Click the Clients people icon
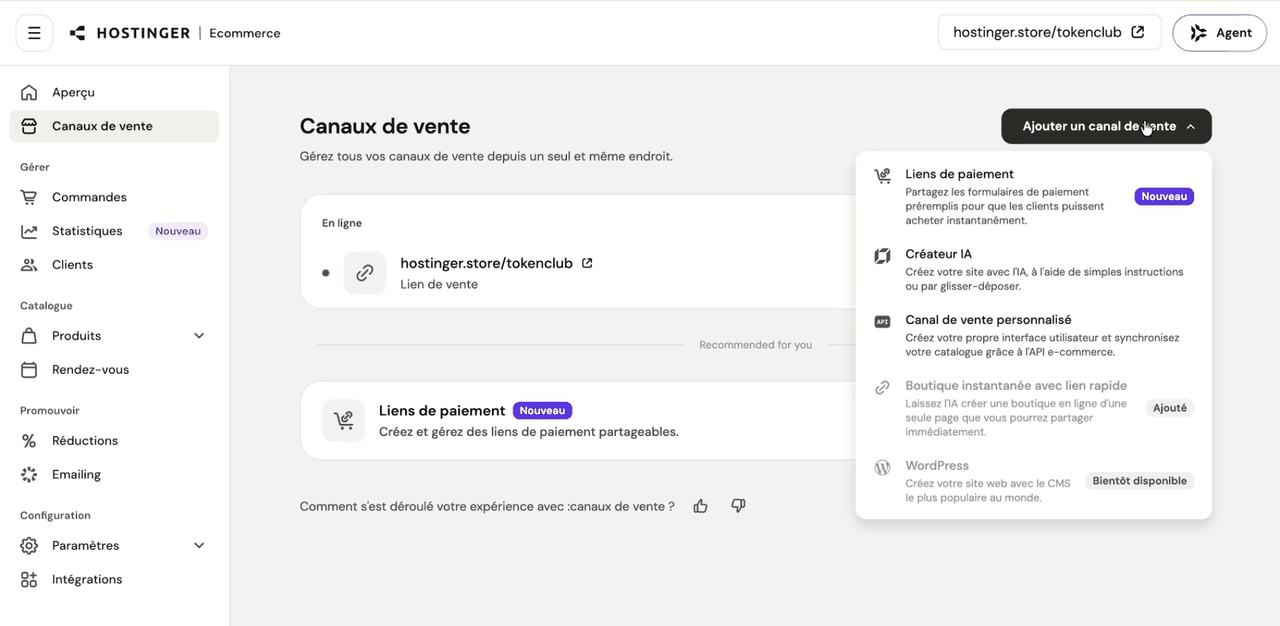This screenshot has width=1280, height=626. click(29, 265)
